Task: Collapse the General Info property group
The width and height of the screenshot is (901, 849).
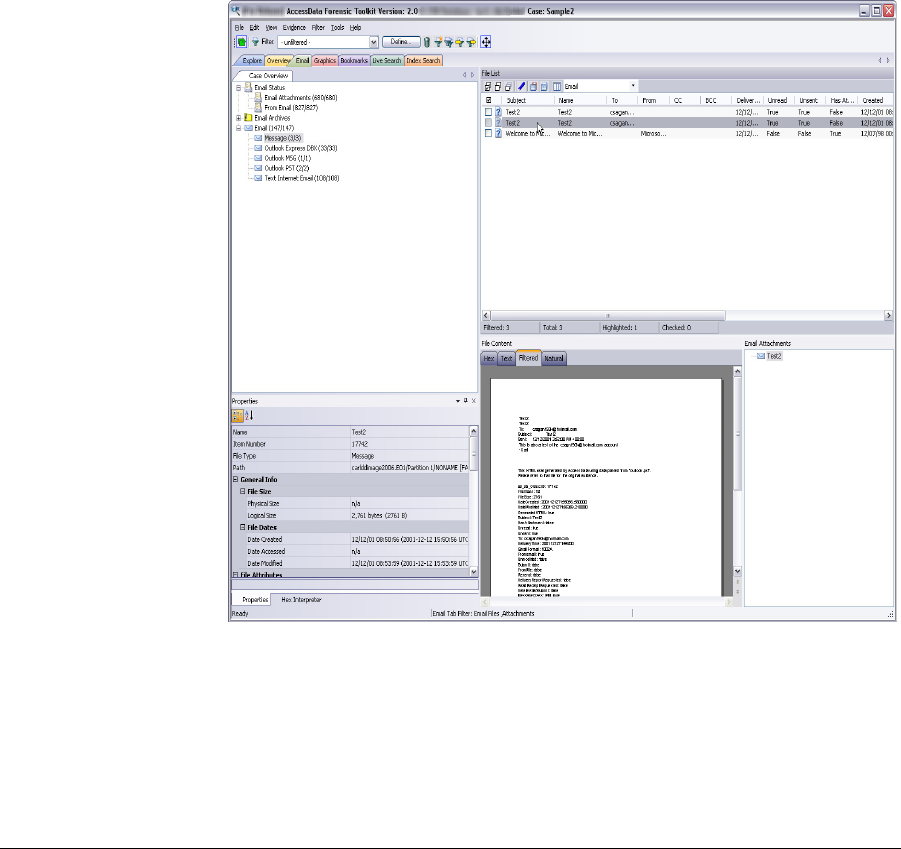Action: 236,479
